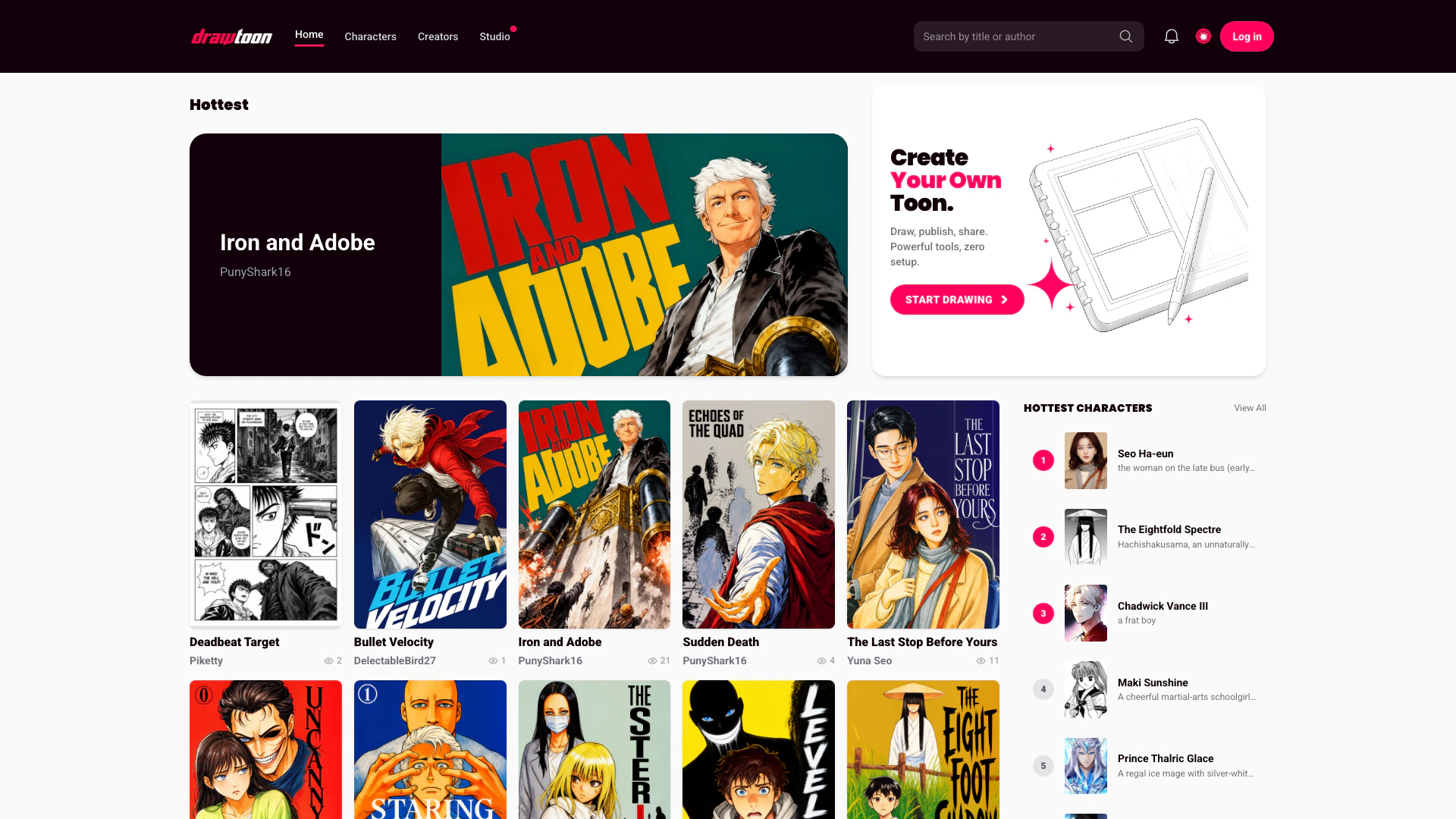The width and height of the screenshot is (1456, 819).
Task: Open the Iron and Adobe featured banner
Action: pyautogui.click(x=519, y=255)
